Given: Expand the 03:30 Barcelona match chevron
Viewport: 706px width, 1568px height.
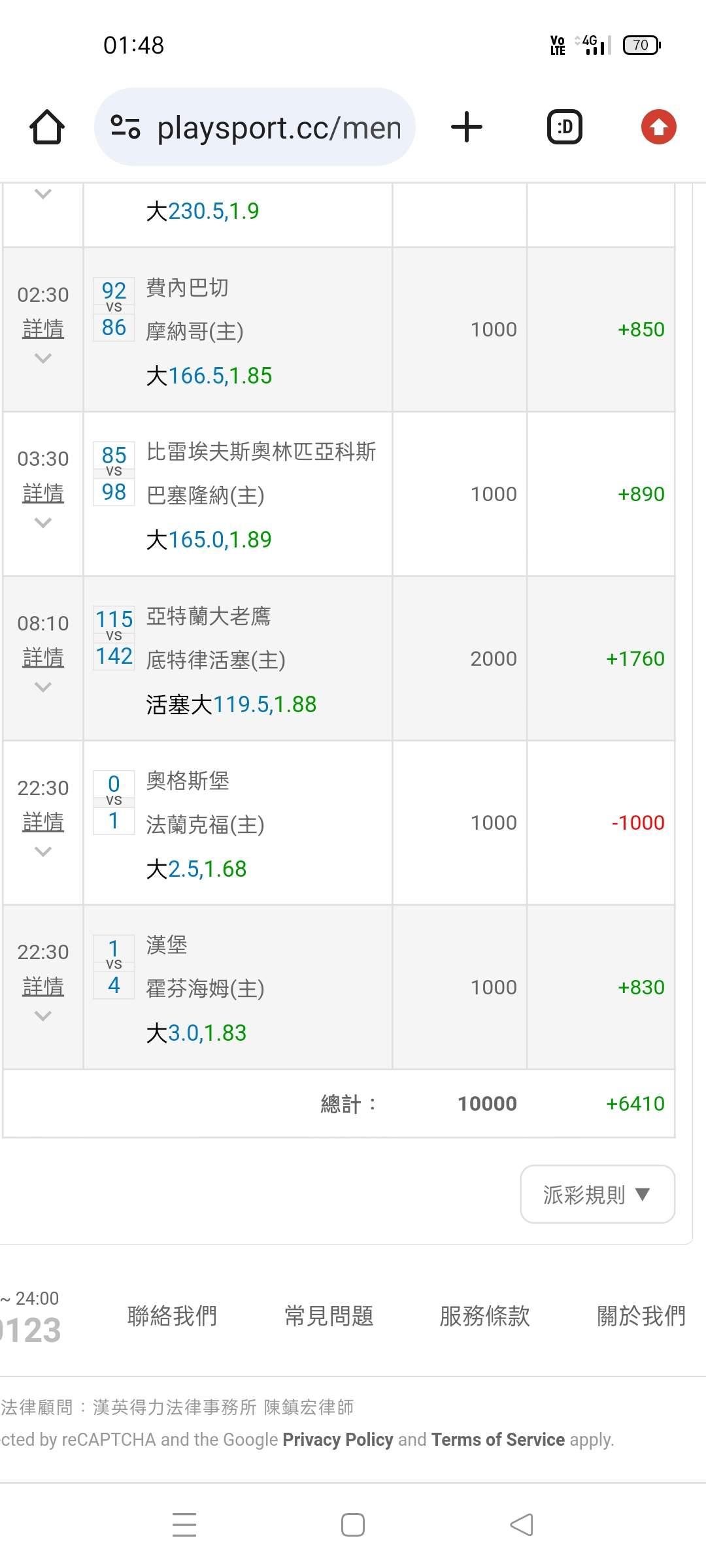Looking at the screenshot, I should coord(43,523).
